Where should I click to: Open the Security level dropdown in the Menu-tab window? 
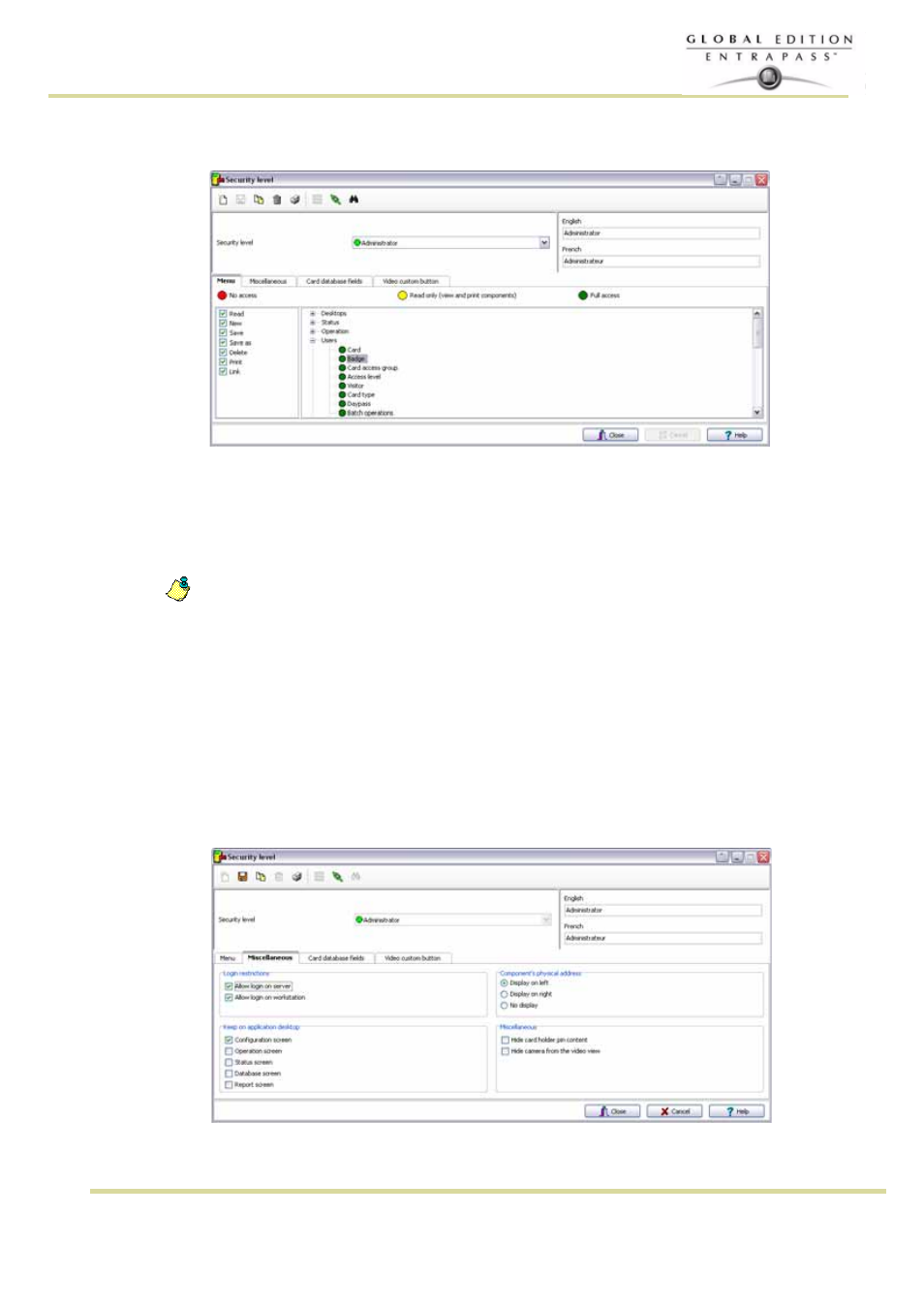click(544, 243)
